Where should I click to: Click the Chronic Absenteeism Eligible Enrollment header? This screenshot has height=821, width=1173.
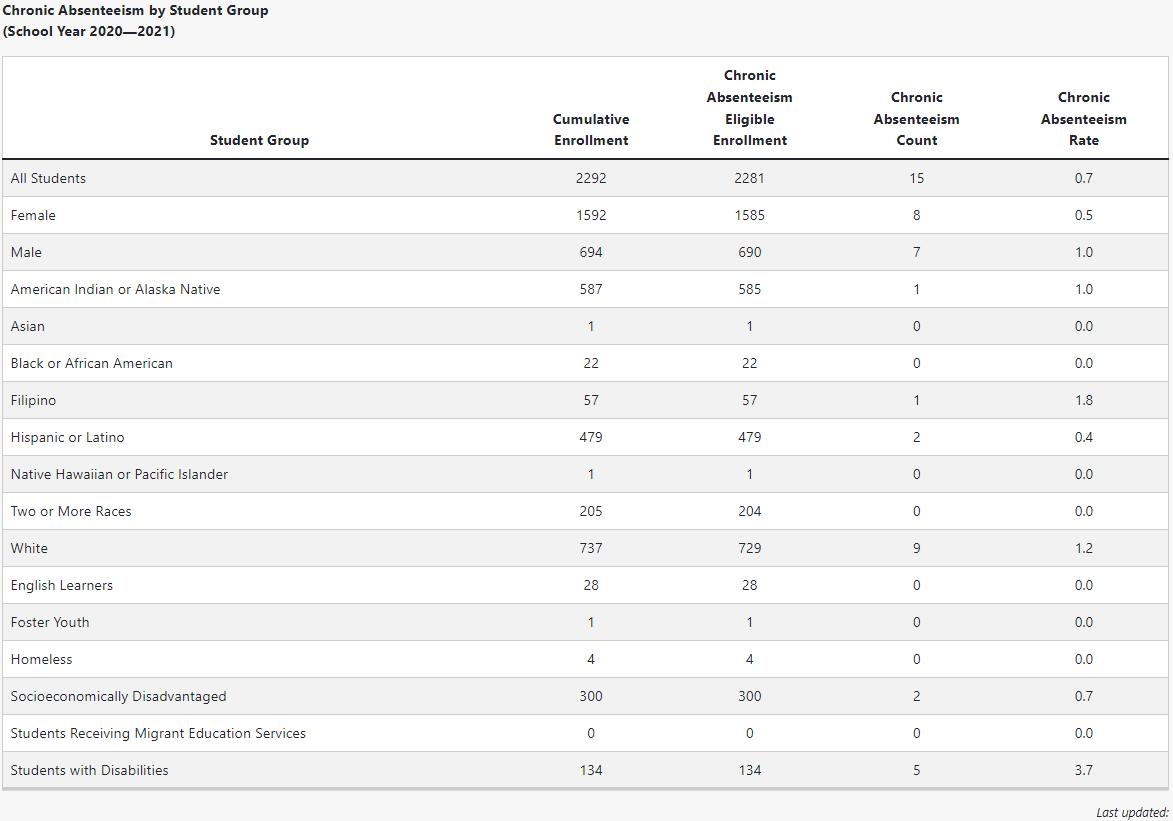pyautogui.click(x=750, y=108)
